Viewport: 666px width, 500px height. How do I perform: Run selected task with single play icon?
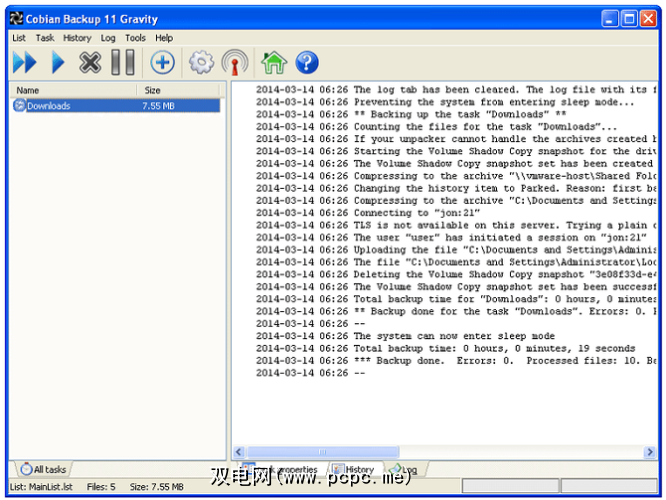coord(58,62)
